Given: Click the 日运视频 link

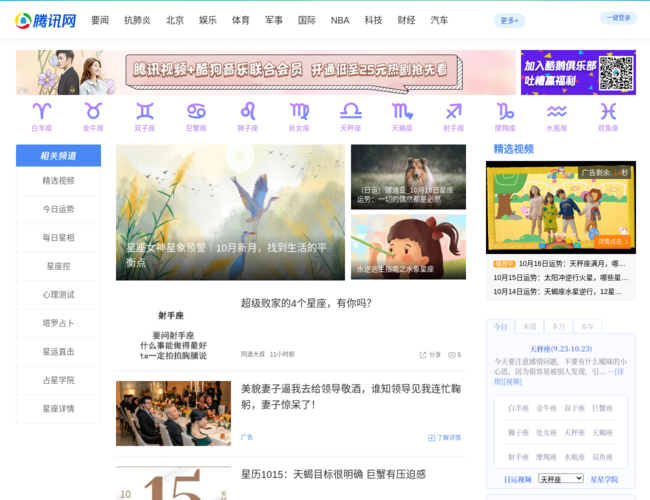Looking at the screenshot, I should click(x=517, y=480).
